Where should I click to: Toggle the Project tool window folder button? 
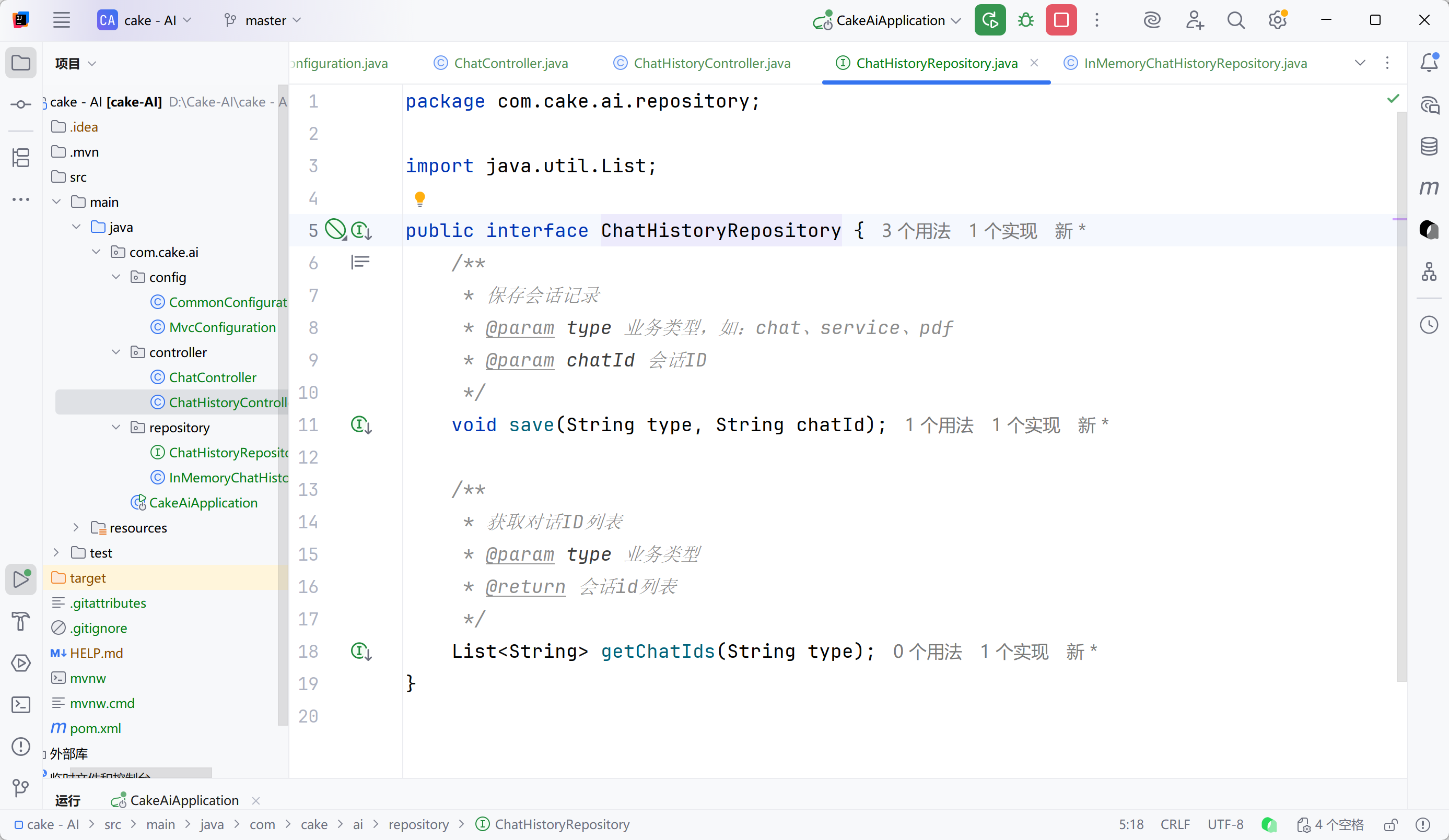click(x=21, y=62)
